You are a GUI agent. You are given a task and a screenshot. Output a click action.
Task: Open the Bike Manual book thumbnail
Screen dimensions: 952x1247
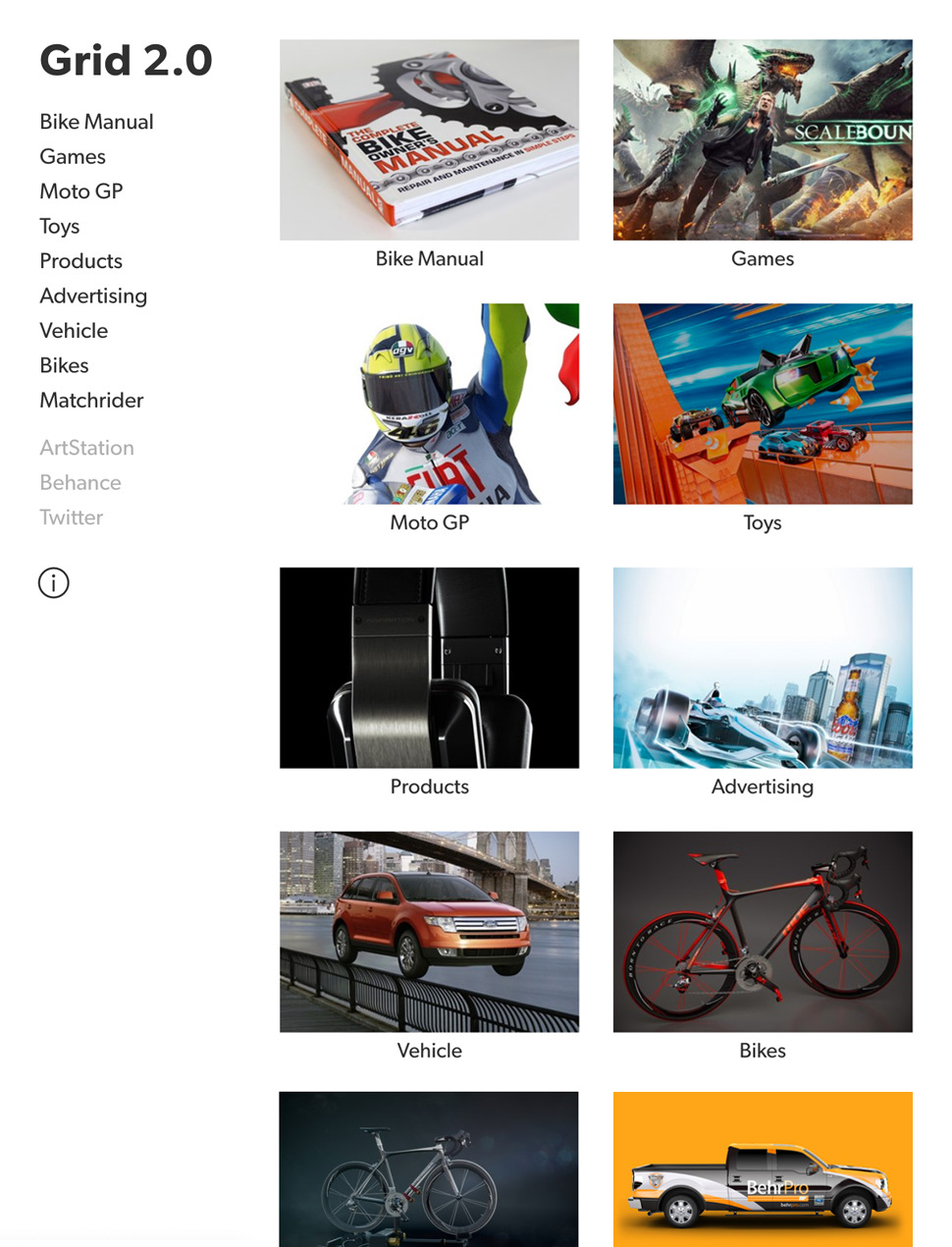click(429, 139)
